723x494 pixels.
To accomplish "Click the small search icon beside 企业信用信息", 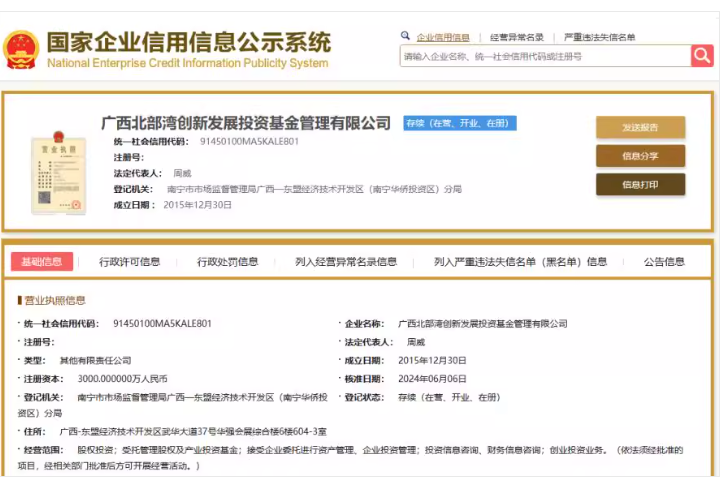I will click(405, 36).
